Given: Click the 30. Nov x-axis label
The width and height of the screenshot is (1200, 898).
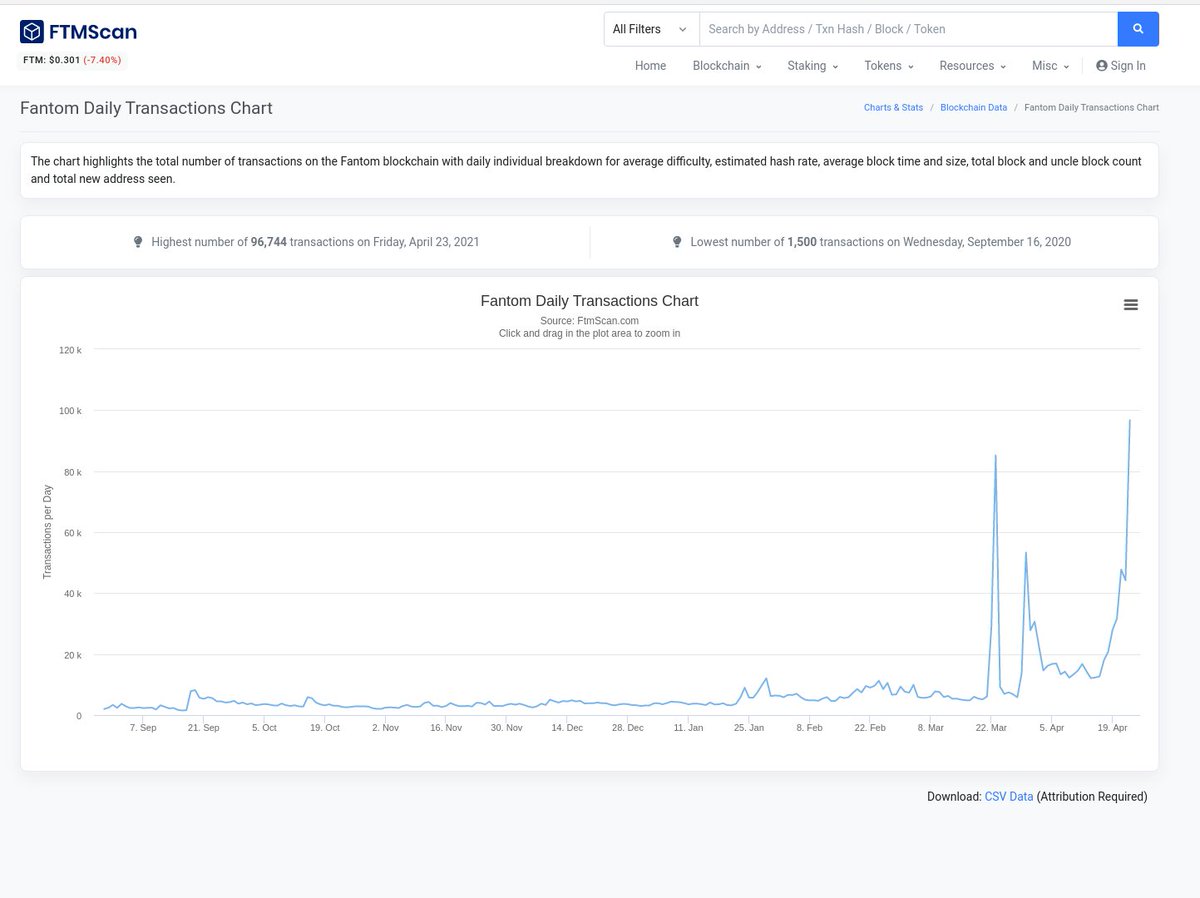Looking at the screenshot, I should tap(507, 728).
